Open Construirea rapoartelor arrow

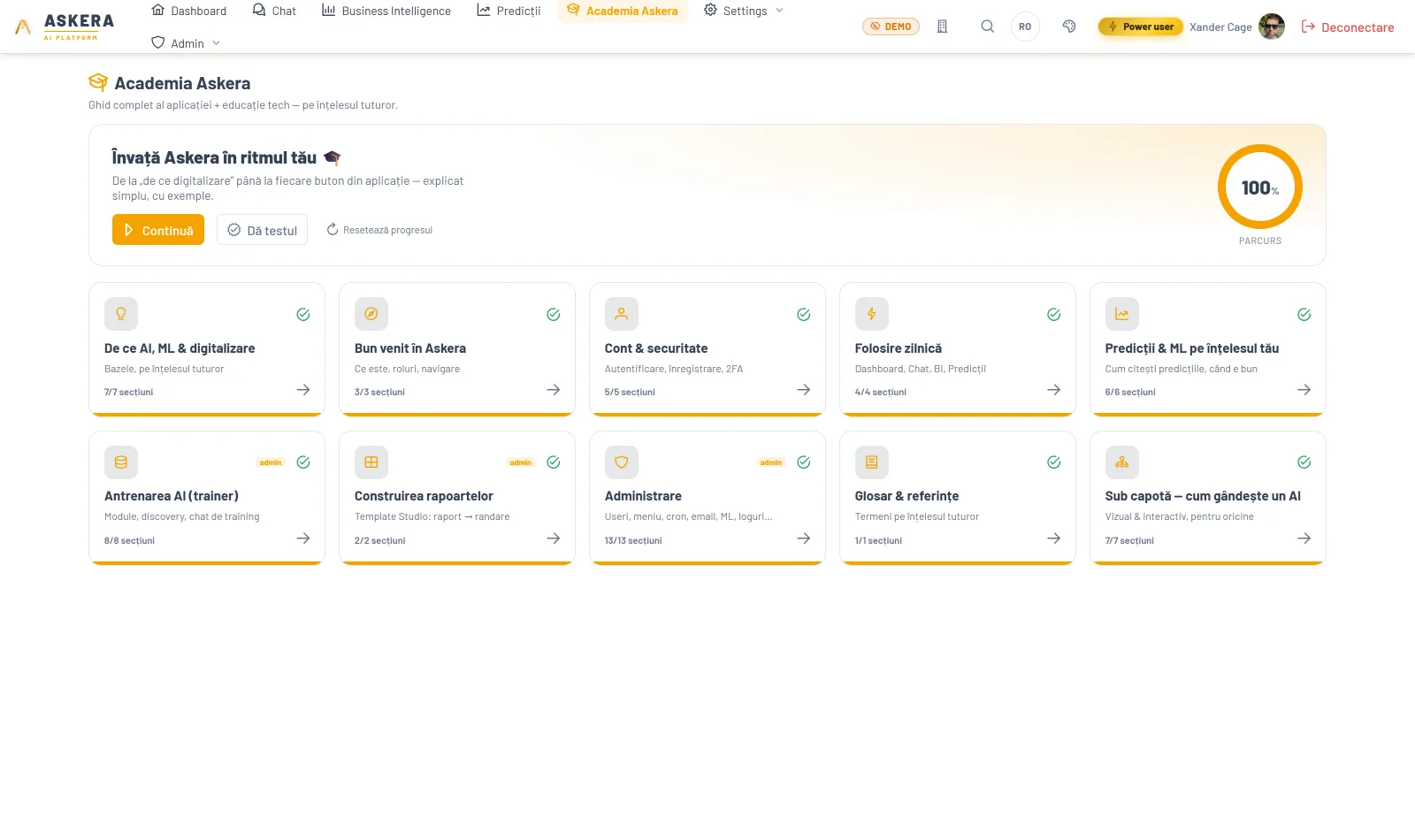[x=554, y=538]
